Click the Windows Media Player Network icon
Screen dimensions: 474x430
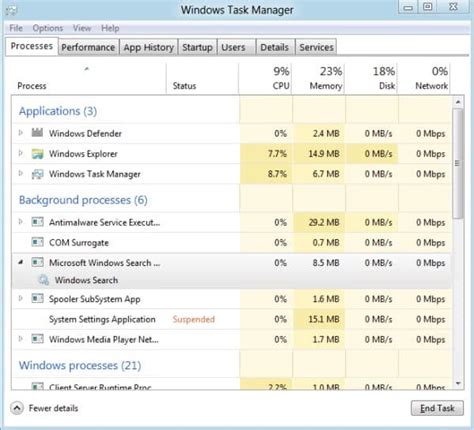pos(37,339)
